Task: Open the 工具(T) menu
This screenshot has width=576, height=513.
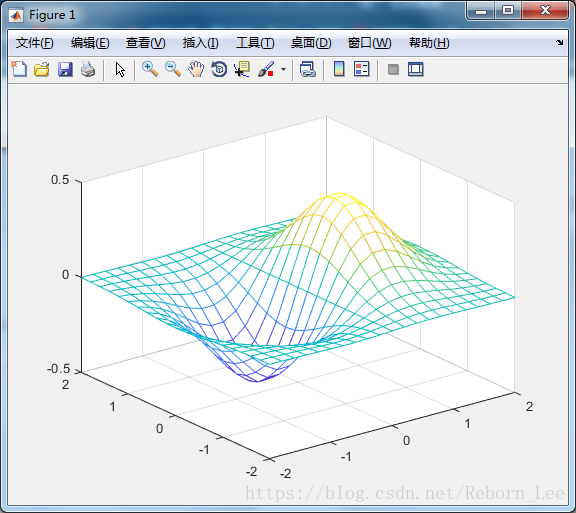Action: click(x=255, y=43)
